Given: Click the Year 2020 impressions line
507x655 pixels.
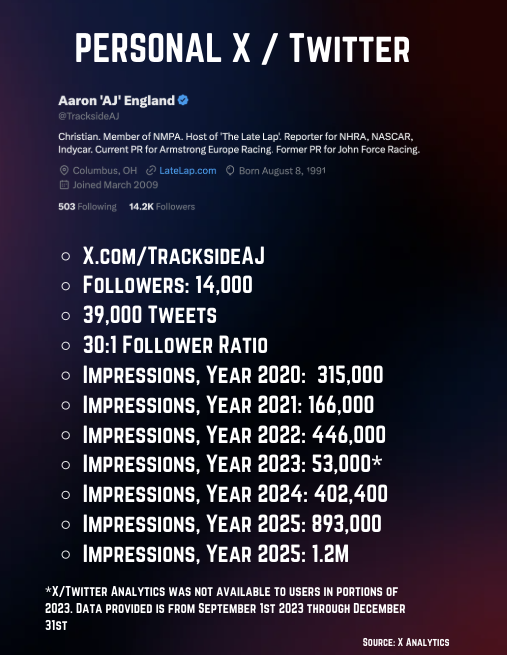Looking at the screenshot, I should 233,374.
